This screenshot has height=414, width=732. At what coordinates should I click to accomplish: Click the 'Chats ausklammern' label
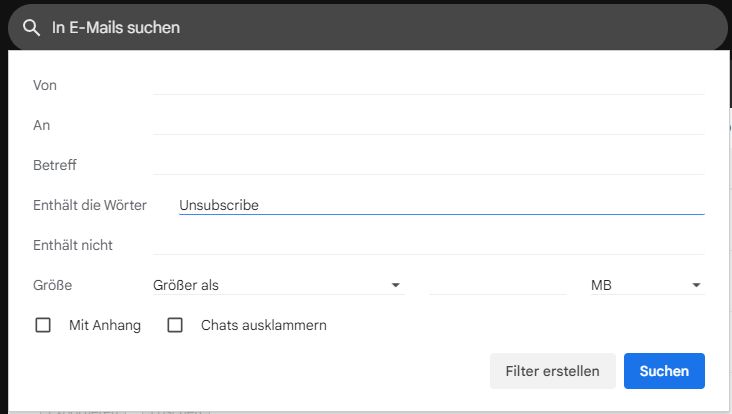[x=264, y=325]
